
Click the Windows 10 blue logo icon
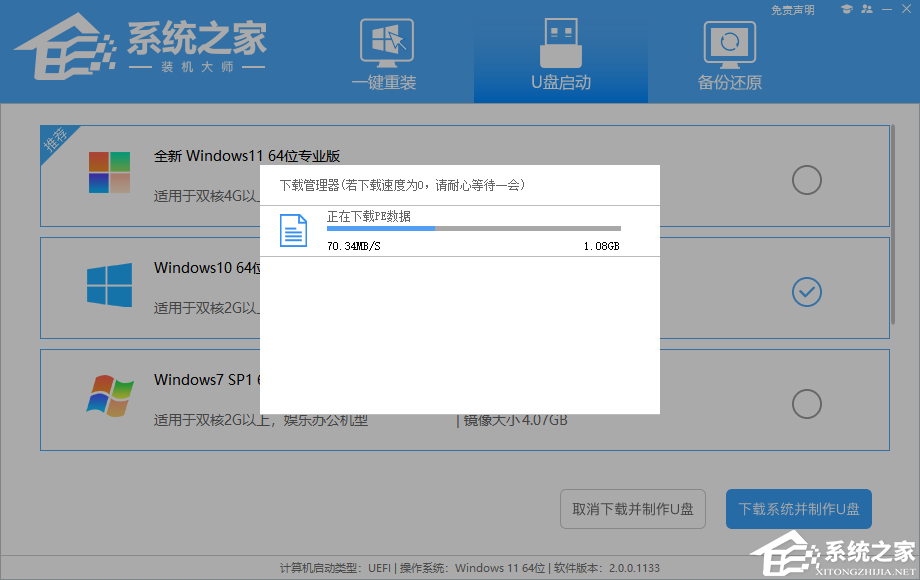coord(109,285)
